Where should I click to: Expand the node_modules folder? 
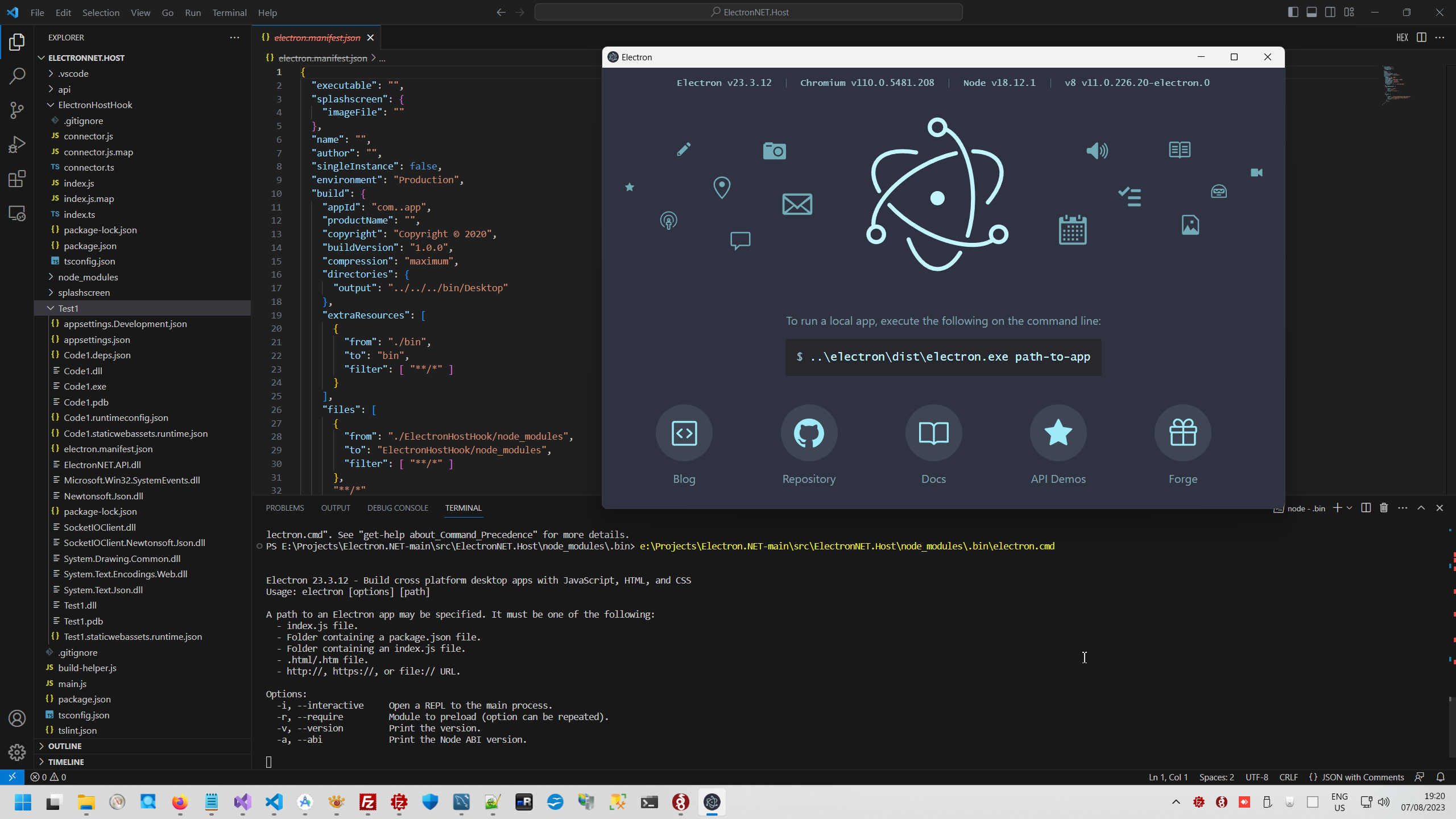pyautogui.click(x=88, y=277)
